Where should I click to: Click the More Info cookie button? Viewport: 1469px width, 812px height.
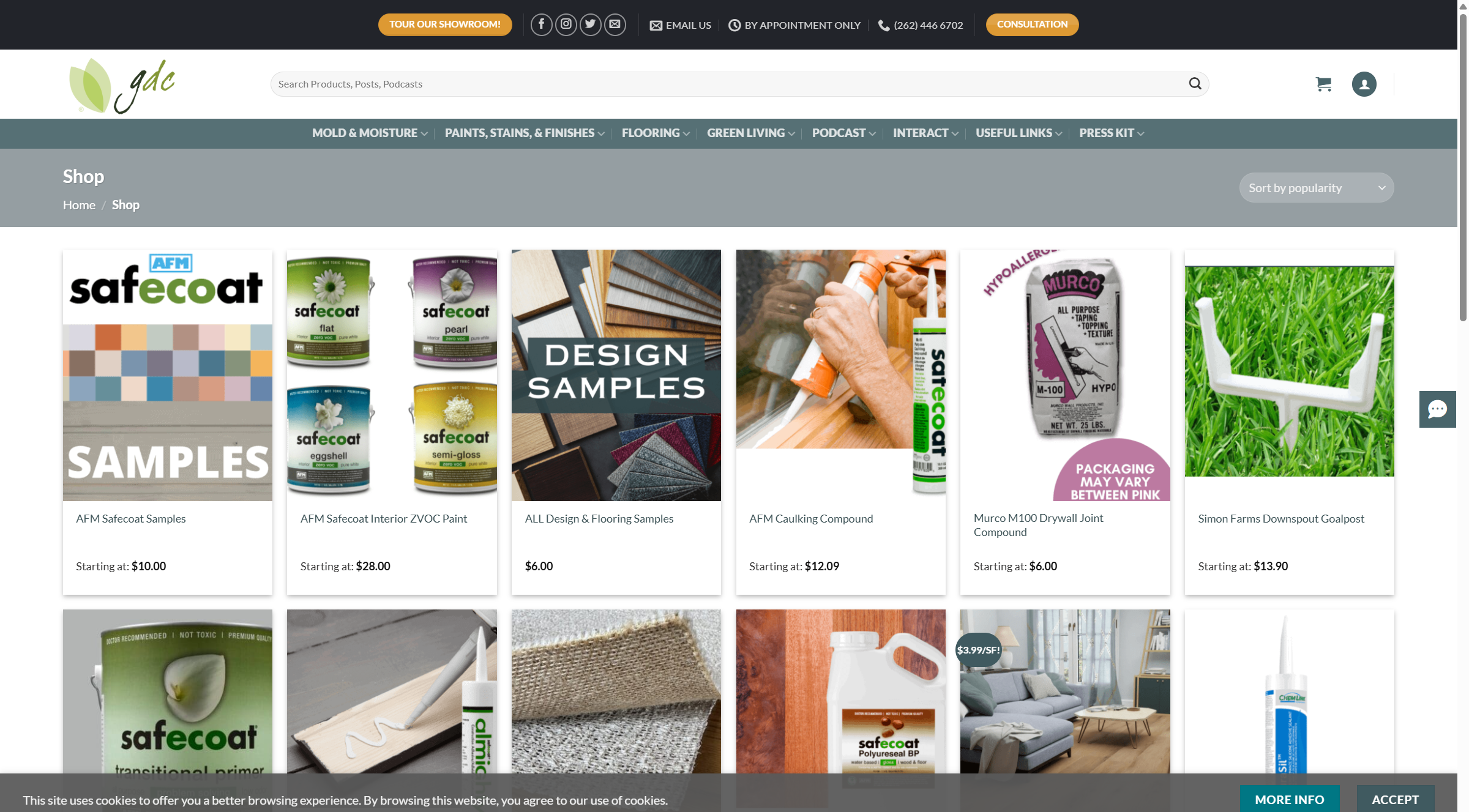click(1289, 799)
